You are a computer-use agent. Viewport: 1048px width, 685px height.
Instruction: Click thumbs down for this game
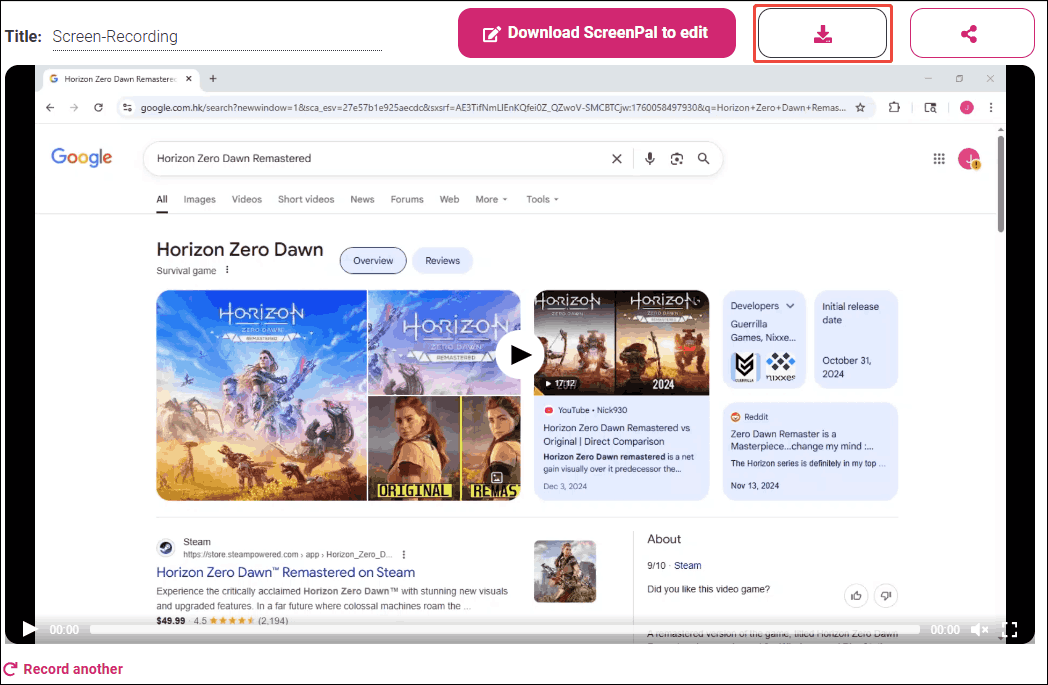[886, 595]
